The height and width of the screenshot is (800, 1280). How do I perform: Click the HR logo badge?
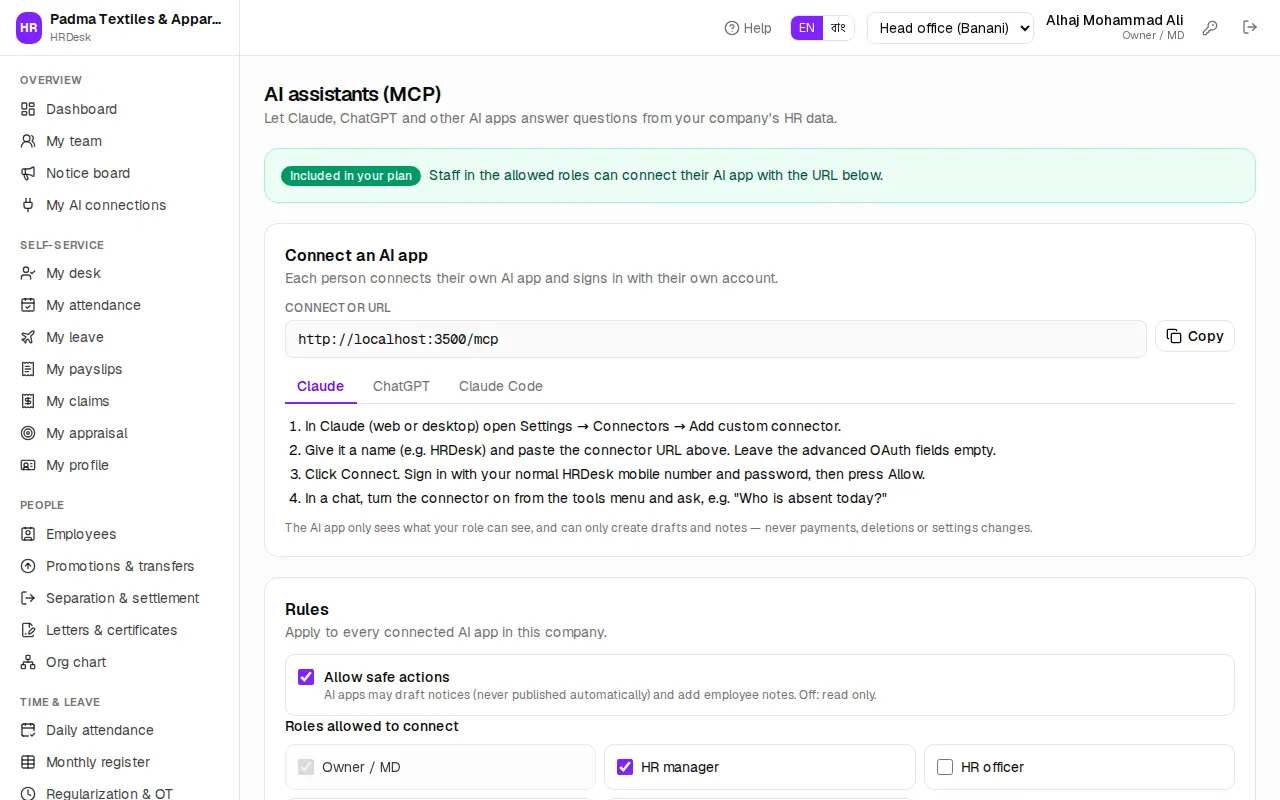(x=29, y=28)
